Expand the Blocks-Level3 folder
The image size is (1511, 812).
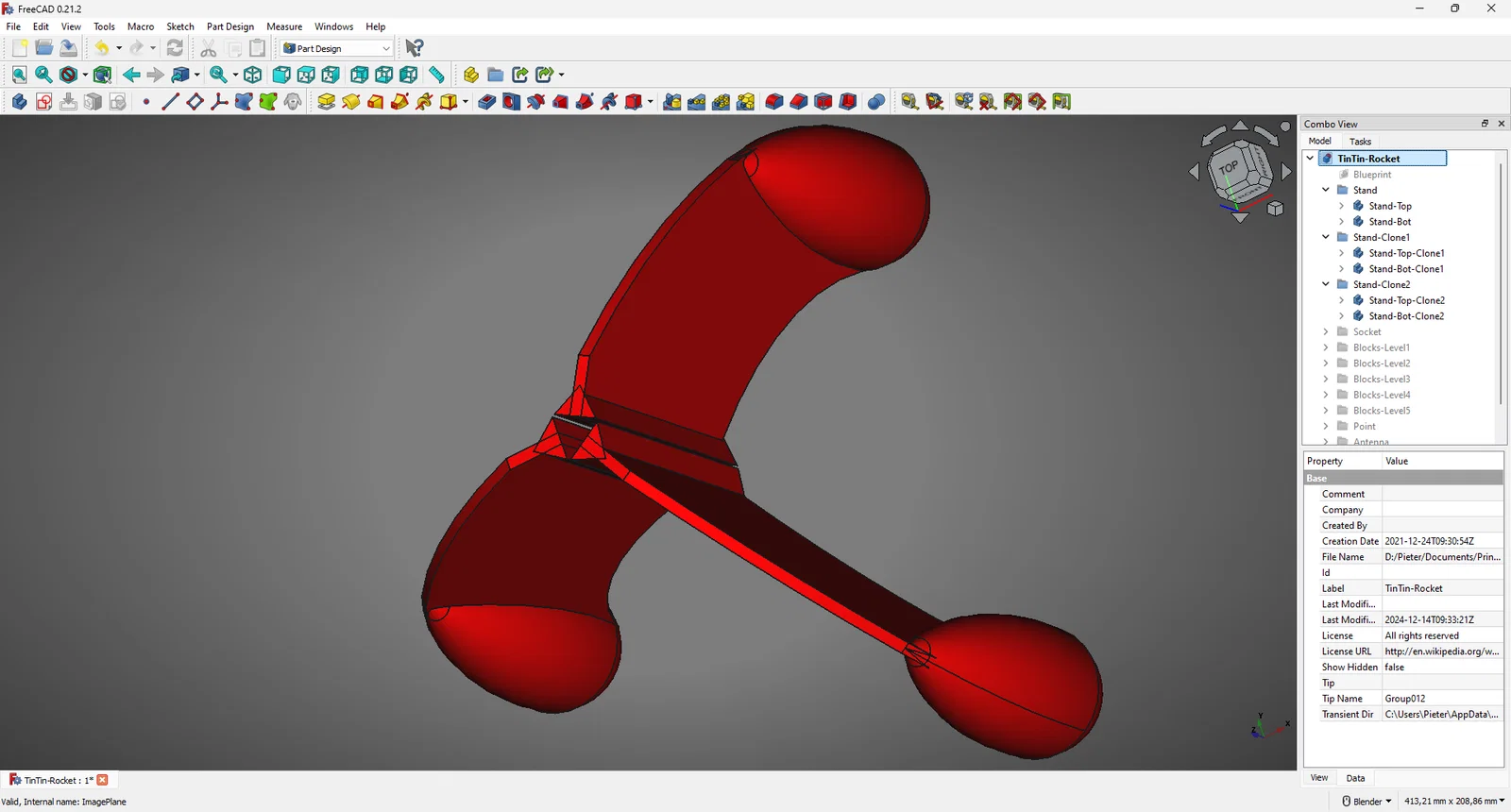tap(1326, 379)
